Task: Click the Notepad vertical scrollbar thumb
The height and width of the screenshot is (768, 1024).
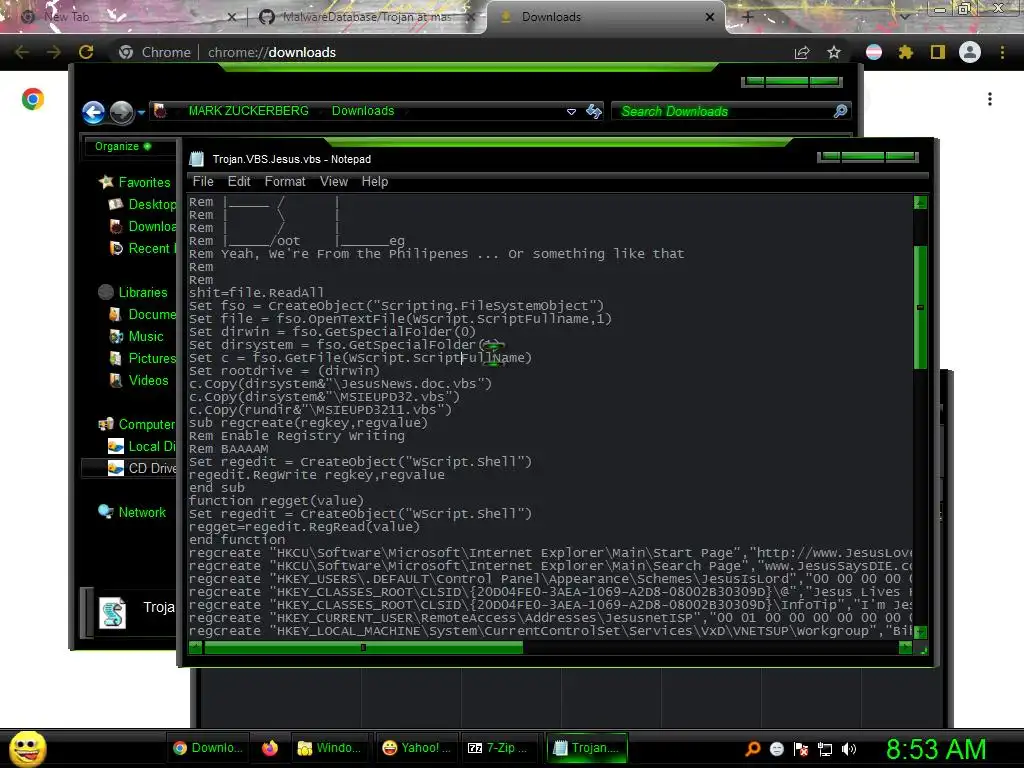Action: pyautogui.click(x=920, y=307)
